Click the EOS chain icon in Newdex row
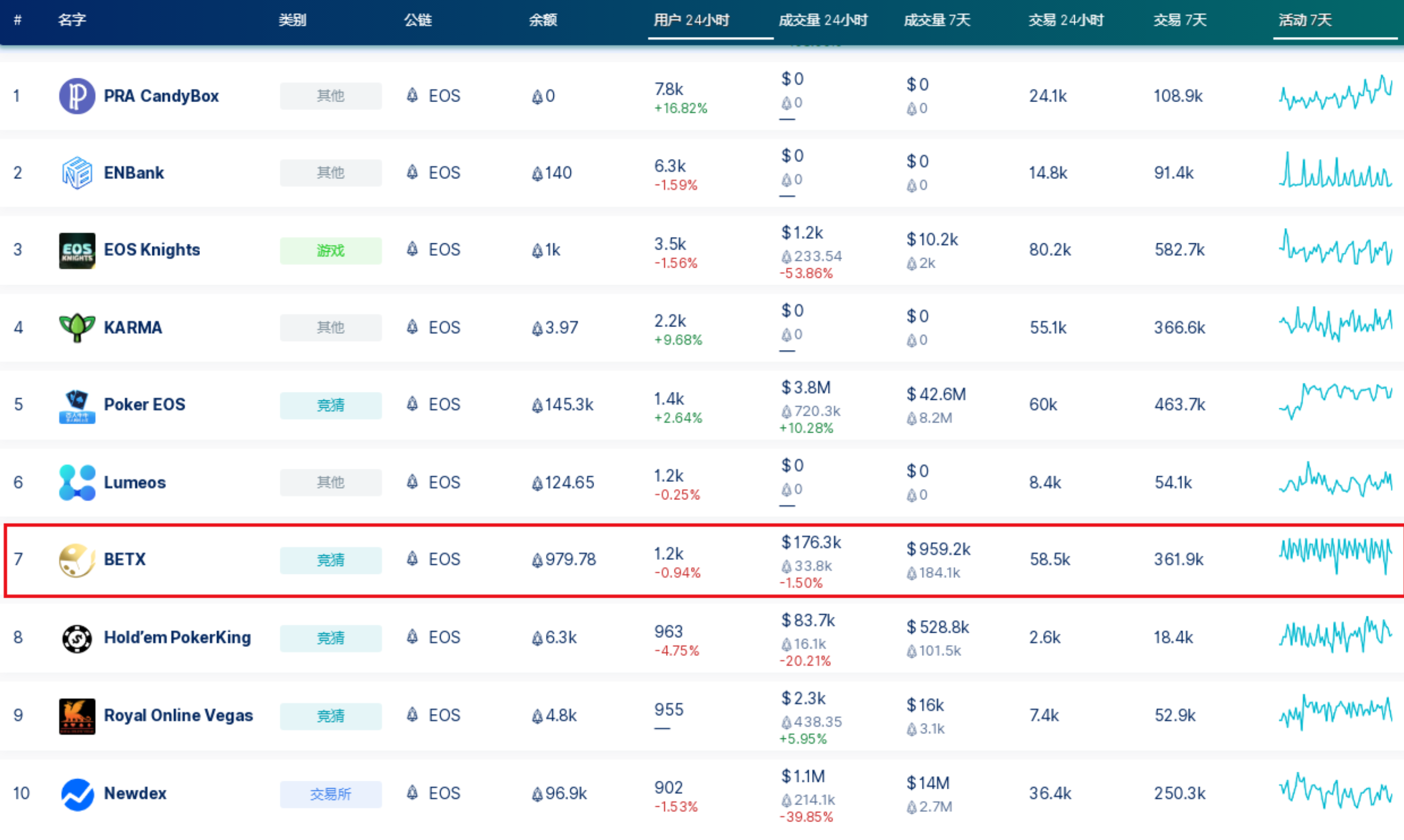Screen dimensions: 1404x840 tap(413, 792)
